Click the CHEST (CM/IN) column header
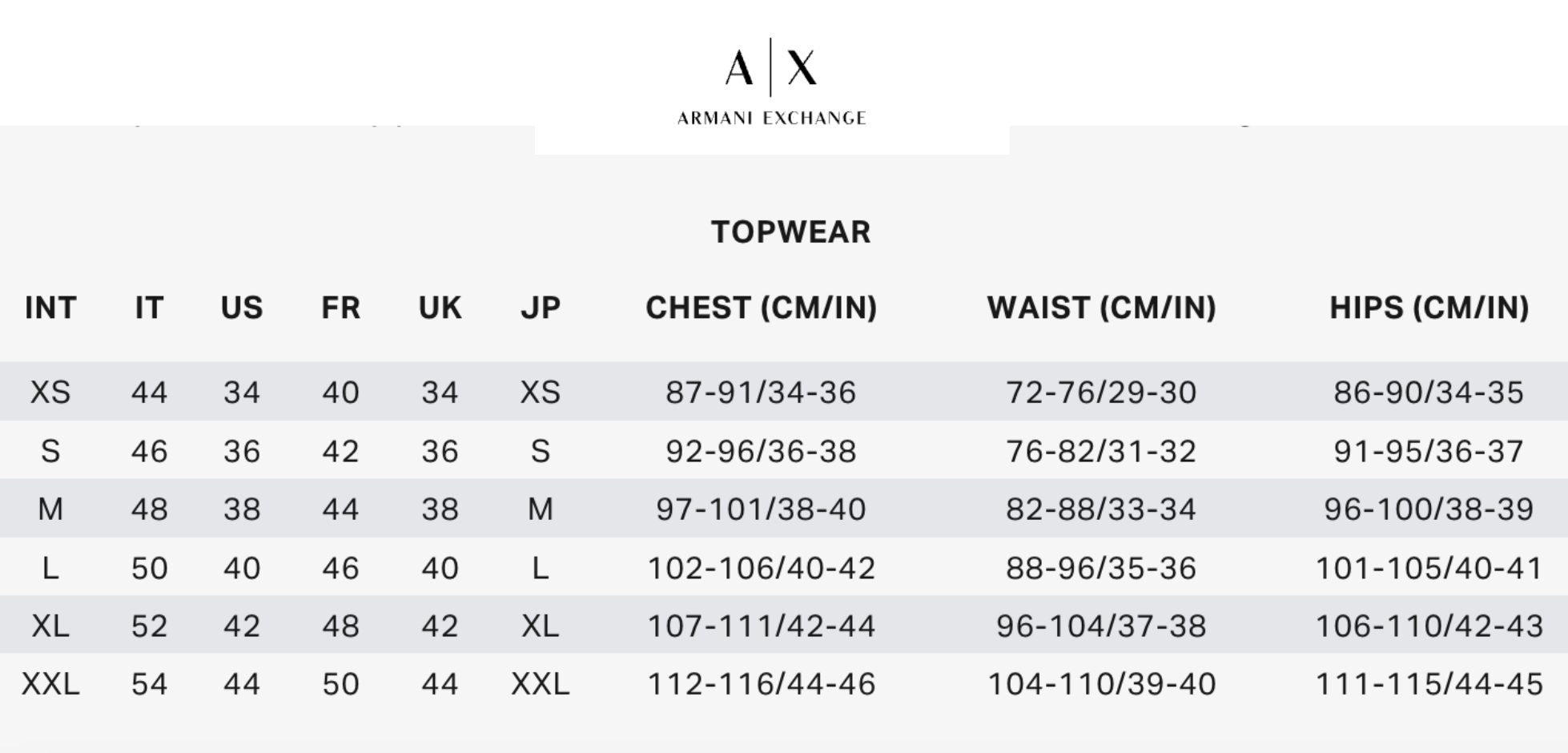 [762, 308]
